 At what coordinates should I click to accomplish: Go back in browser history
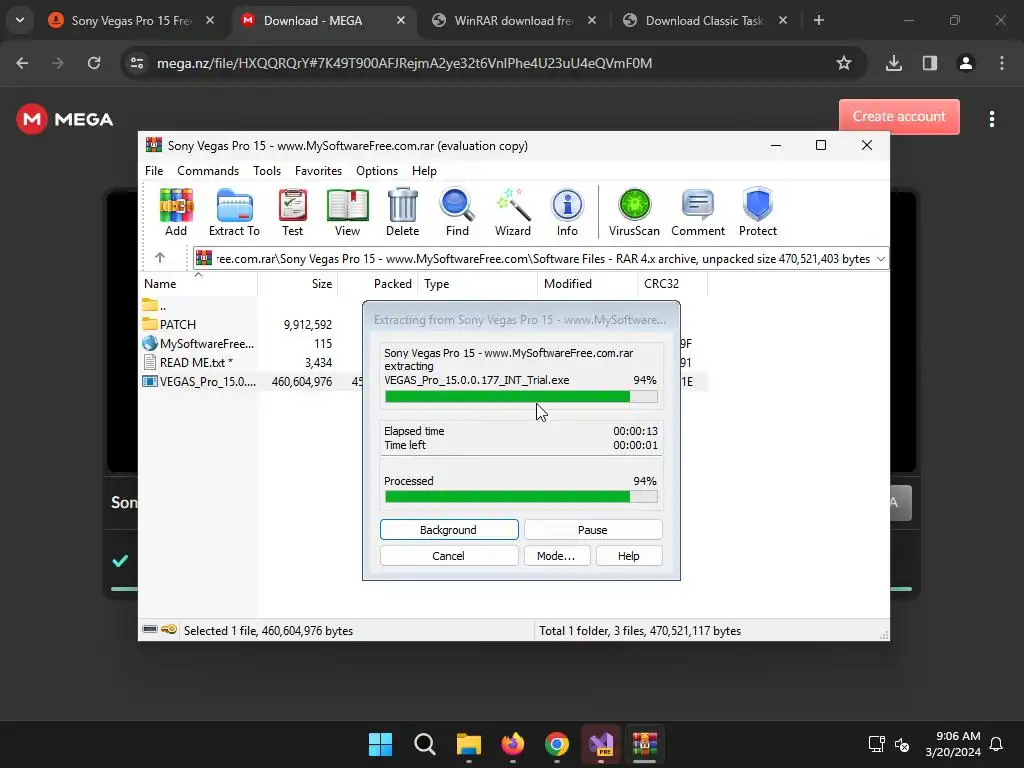click(x=22, y=63)
